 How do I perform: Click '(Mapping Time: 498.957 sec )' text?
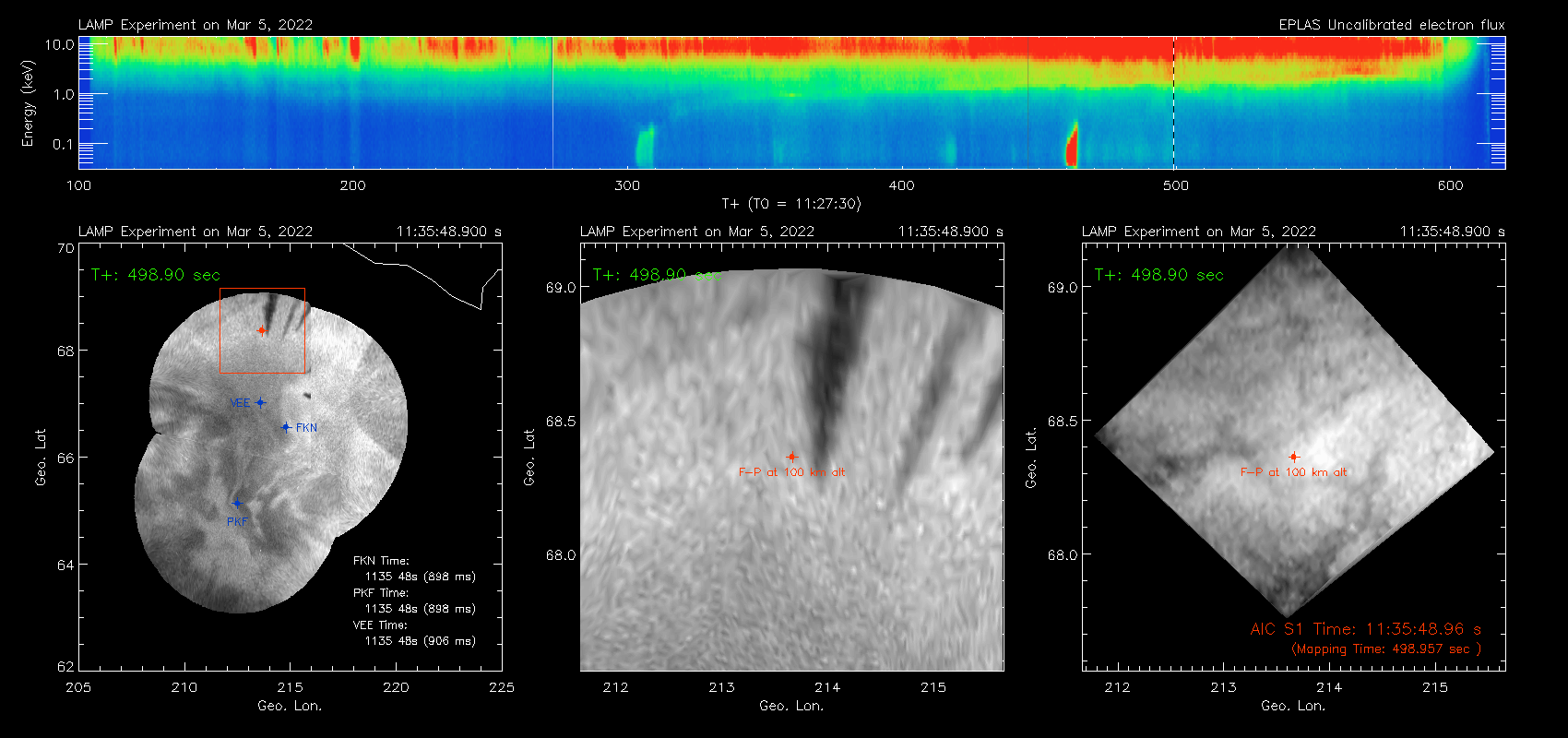(x=1386, y=649)
